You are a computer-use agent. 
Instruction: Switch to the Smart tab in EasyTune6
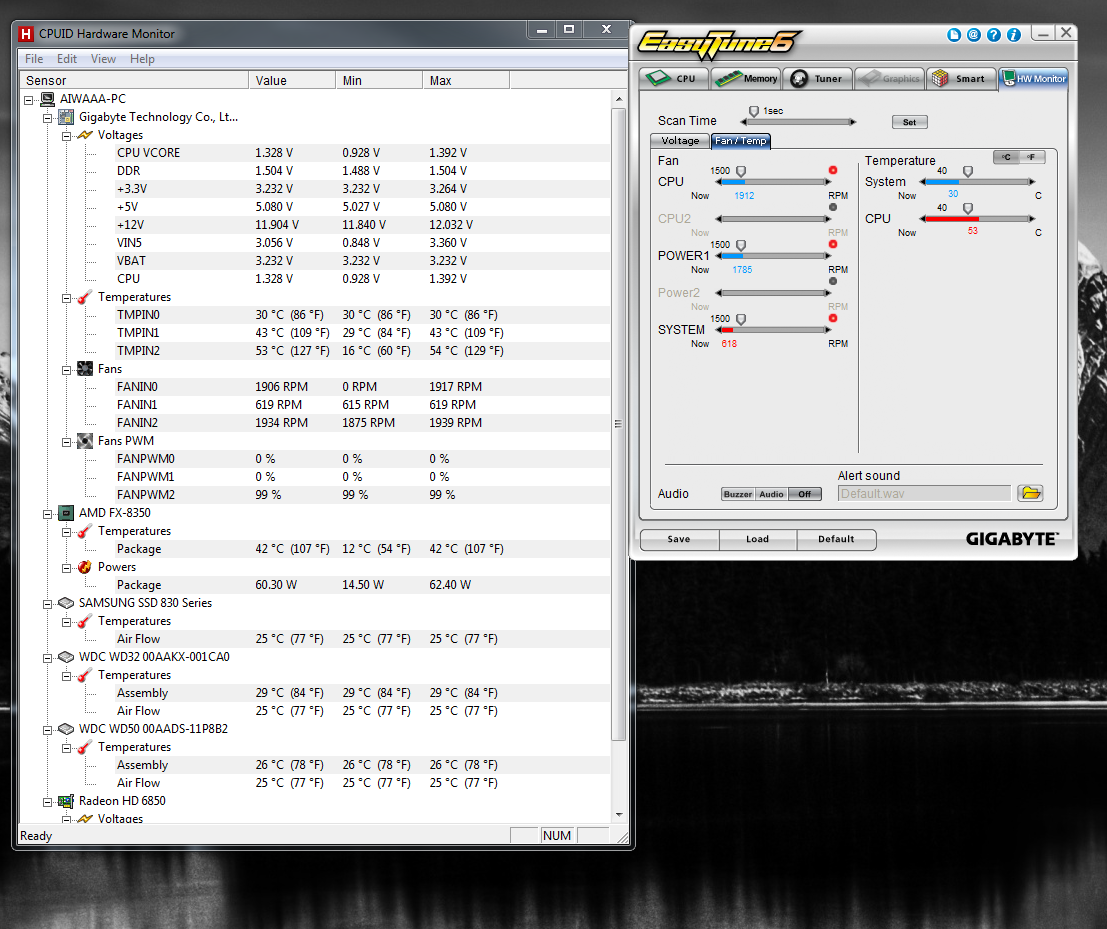960,78
